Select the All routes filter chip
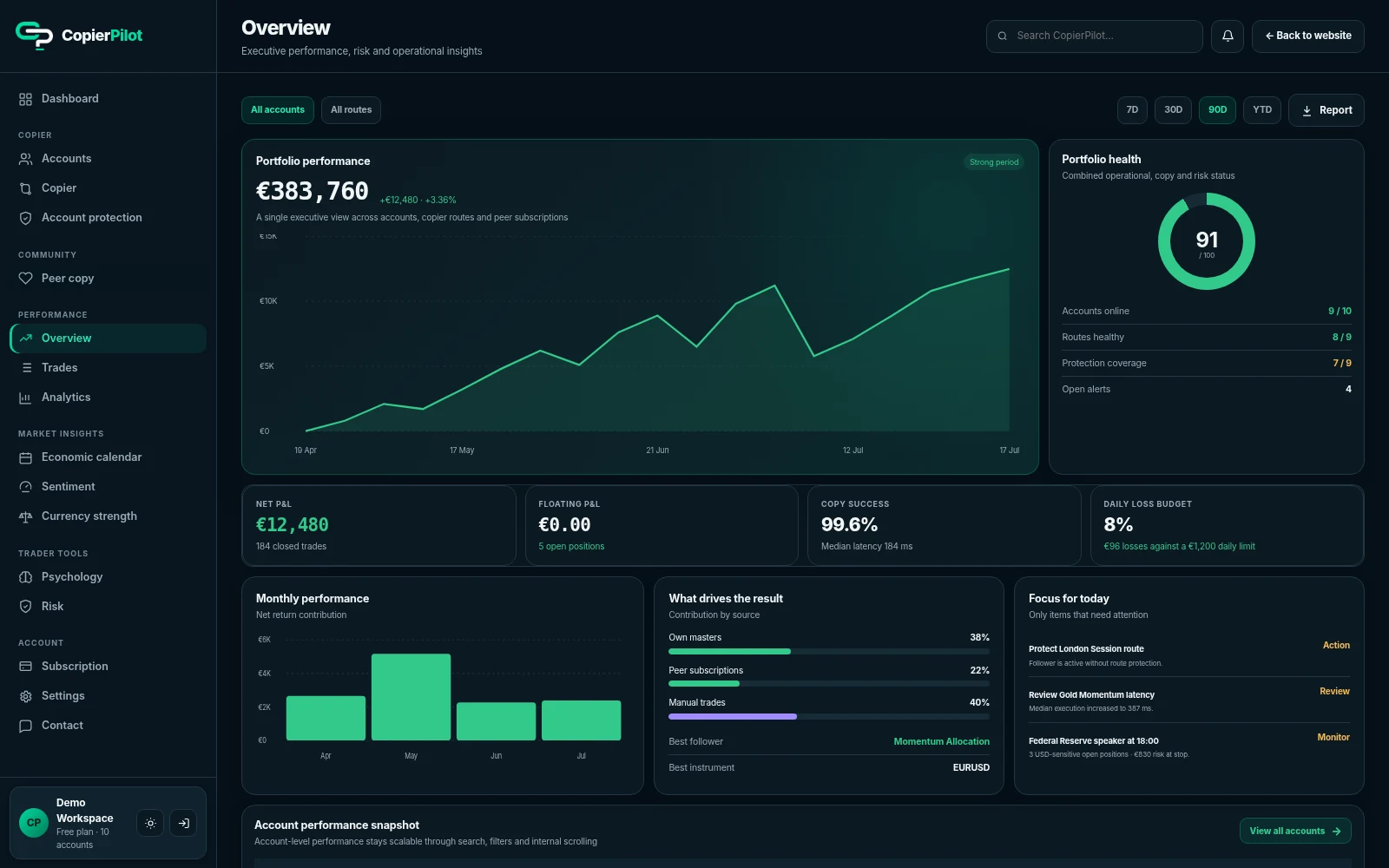This screenshot has height=868, width=1389. (x=351, y=110)
